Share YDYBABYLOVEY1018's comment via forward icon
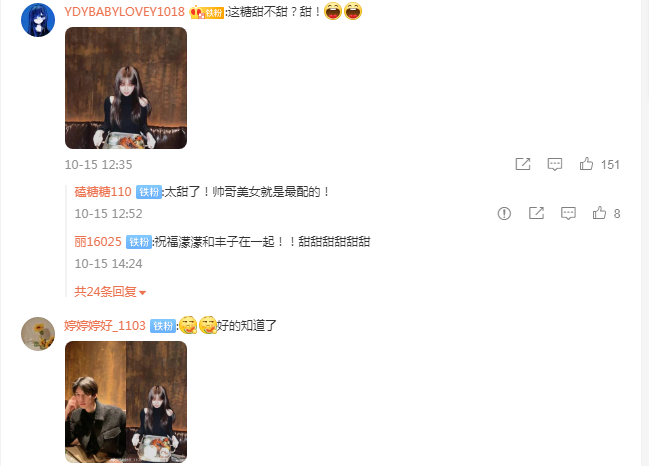 pyautogui.click(x=523, y=164)
